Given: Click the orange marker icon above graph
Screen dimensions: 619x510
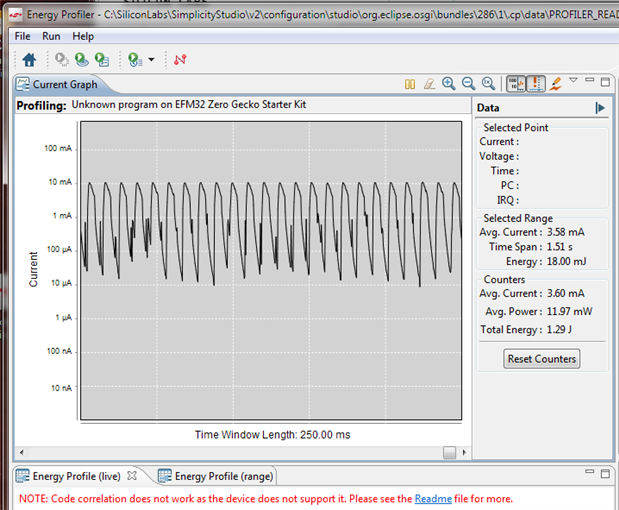Looking at the screenshot, I should 555,84.
